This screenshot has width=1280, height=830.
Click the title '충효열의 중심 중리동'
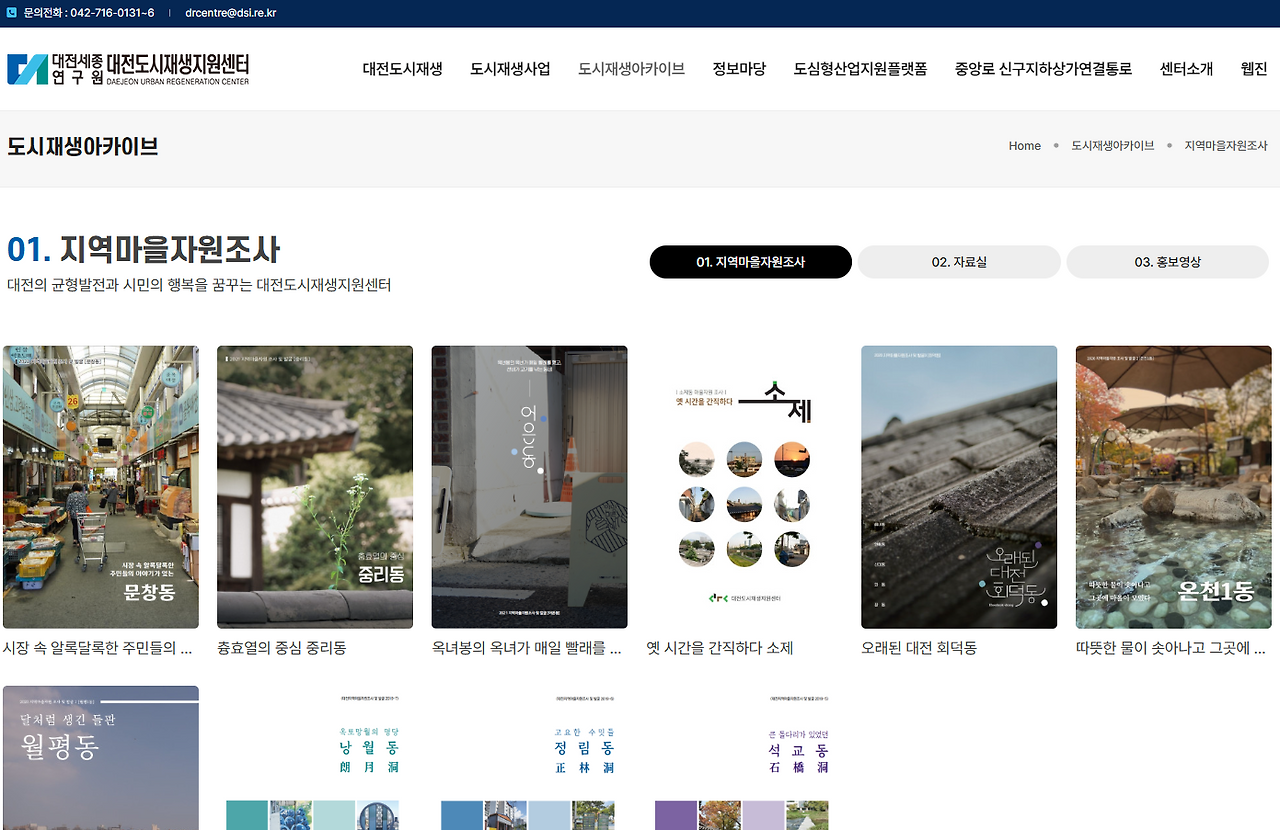[x=282, y=648]
